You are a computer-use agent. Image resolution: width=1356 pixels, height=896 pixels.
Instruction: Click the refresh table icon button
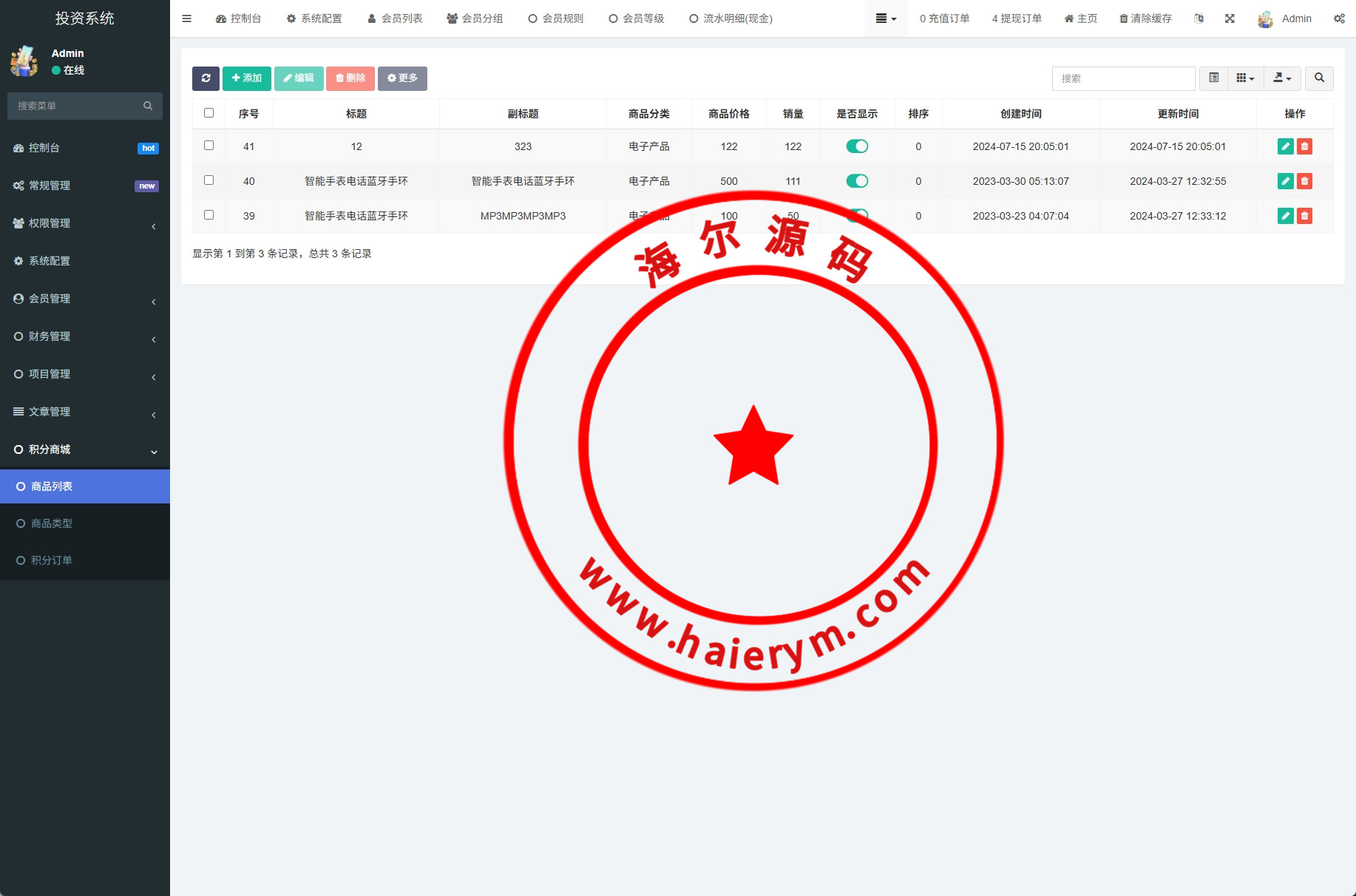tap(206, 78)
